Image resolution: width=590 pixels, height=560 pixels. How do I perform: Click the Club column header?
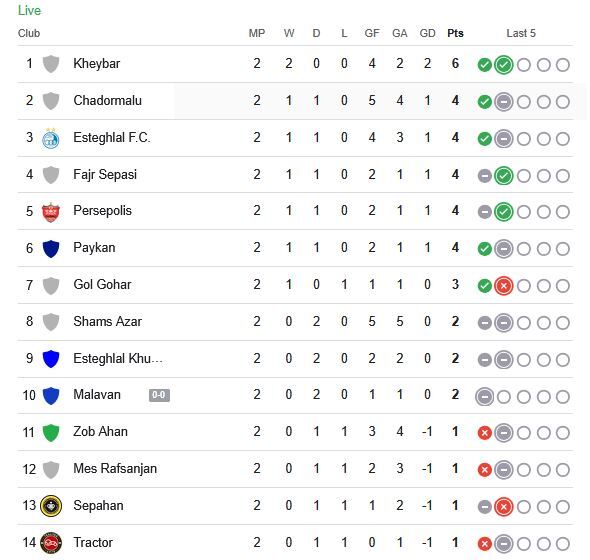point(29,33)
